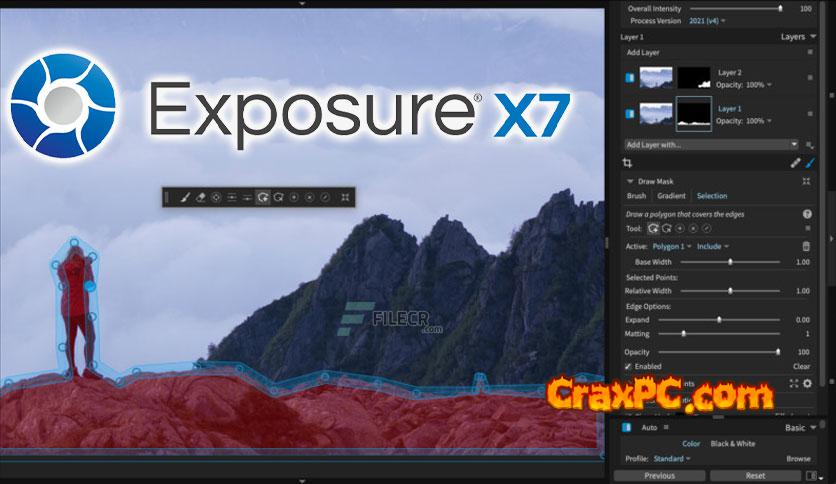836x484 pixels.
Task: Pick the second polygon tool in Tool row
Action: pyautogui.click(x=666, y=229)
